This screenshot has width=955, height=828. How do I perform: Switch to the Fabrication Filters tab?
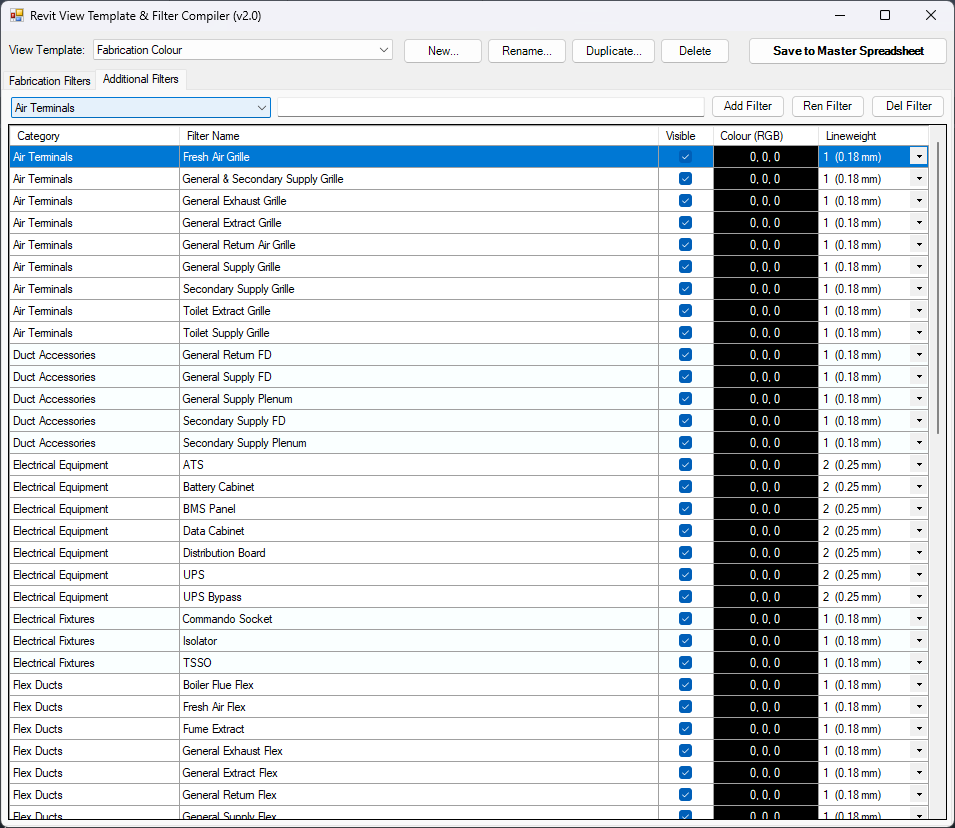49,80
